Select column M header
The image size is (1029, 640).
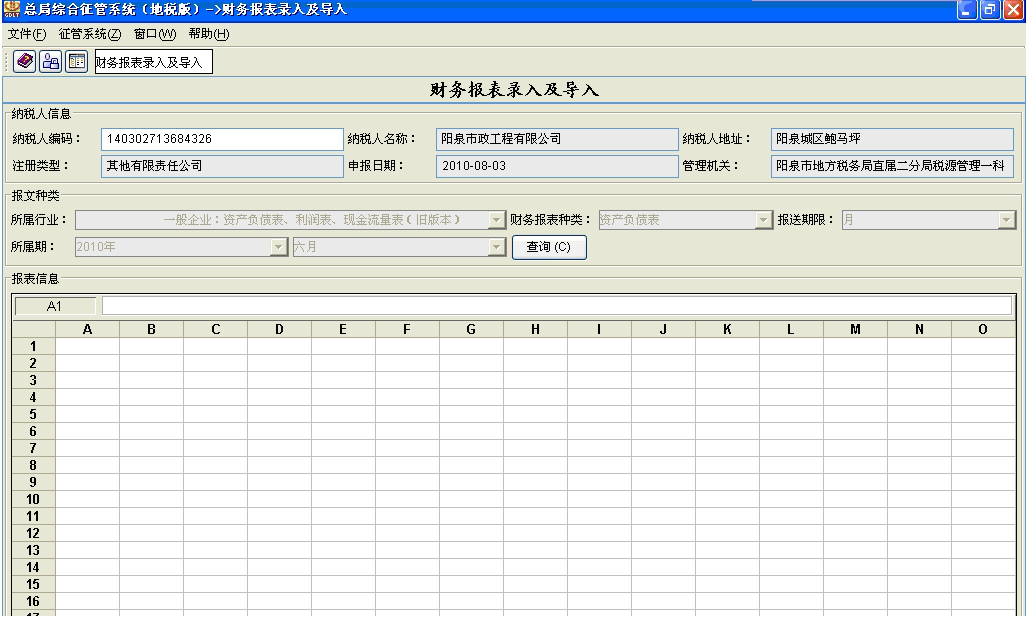pyautogui.click(x=855, y=329)
